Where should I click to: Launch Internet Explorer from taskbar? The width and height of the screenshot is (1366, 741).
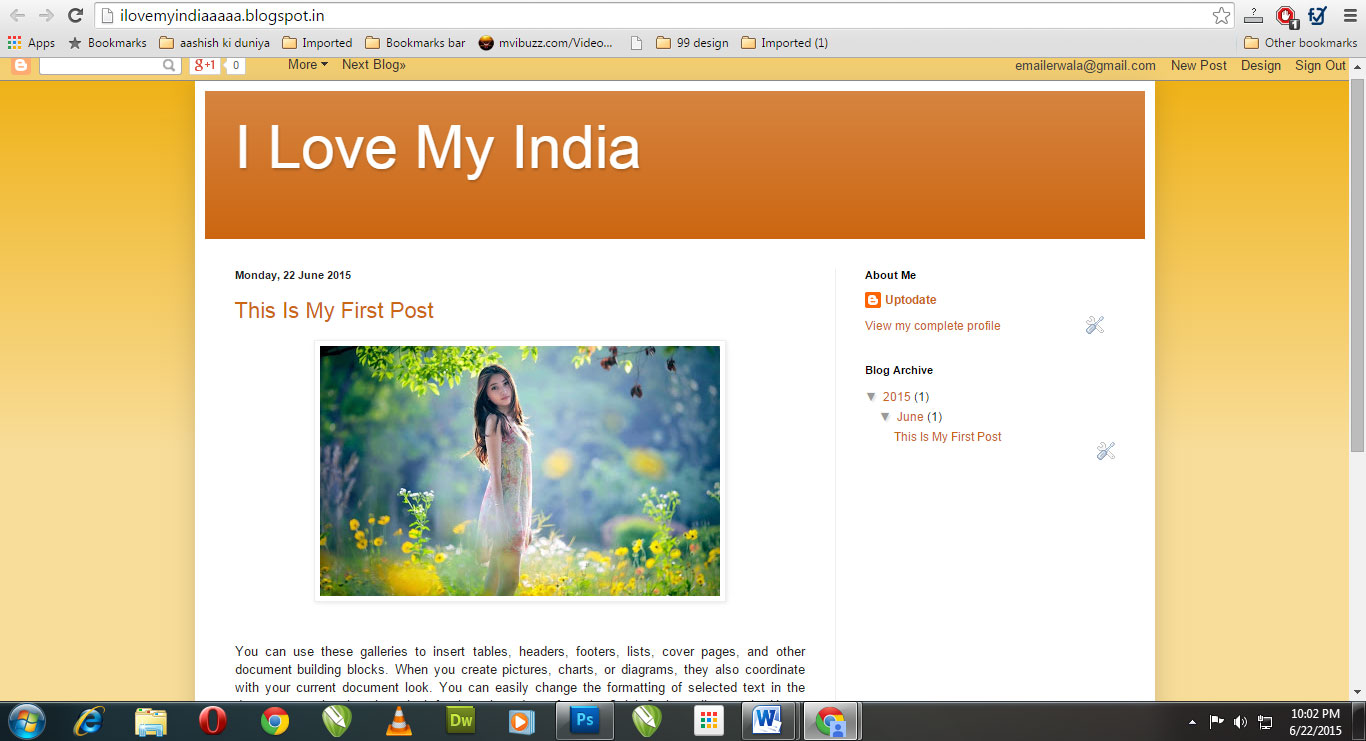89,721
